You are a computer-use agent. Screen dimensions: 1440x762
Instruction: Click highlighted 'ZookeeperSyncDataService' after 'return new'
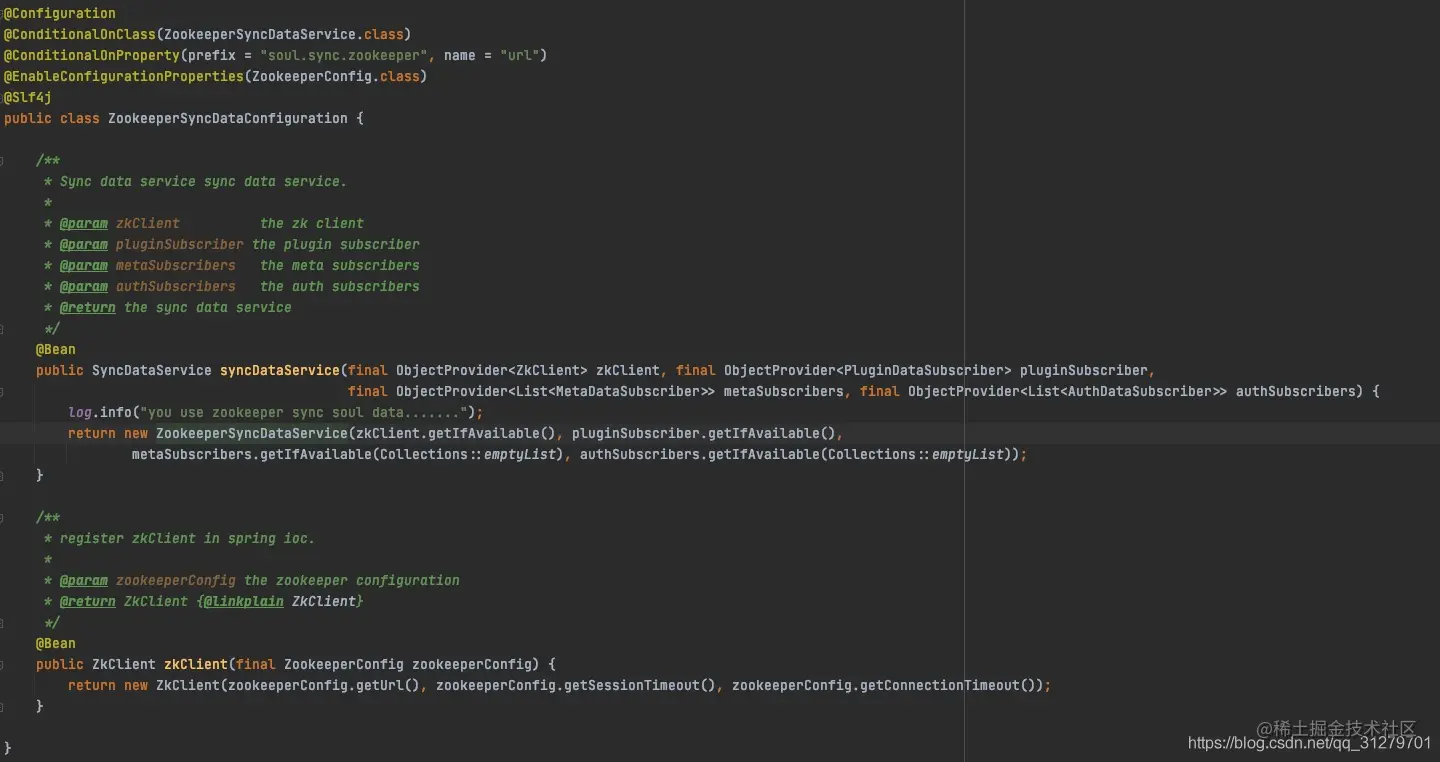point(252,433)
